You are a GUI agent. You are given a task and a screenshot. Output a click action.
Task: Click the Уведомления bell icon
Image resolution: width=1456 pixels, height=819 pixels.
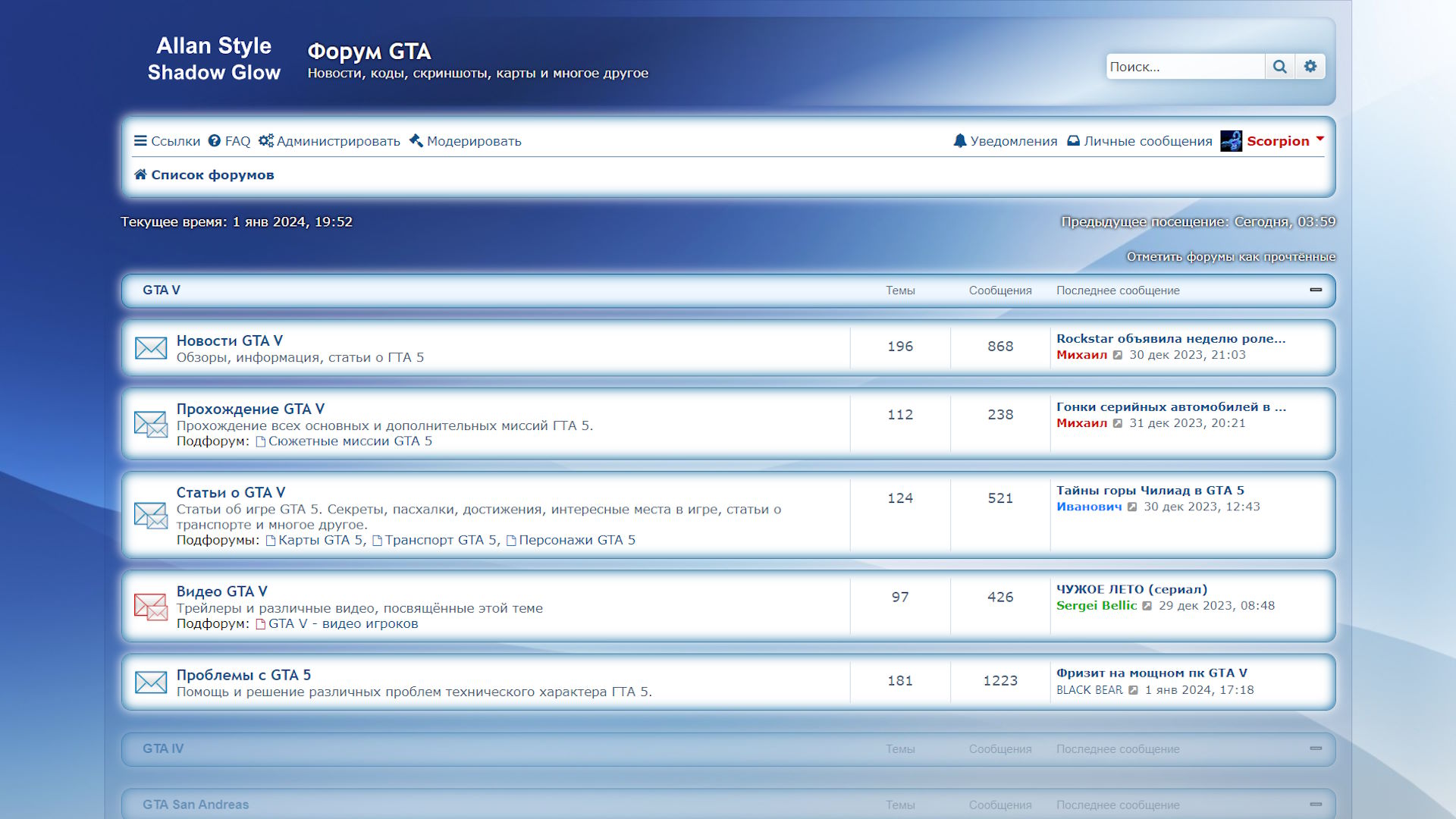coord(960,141)
